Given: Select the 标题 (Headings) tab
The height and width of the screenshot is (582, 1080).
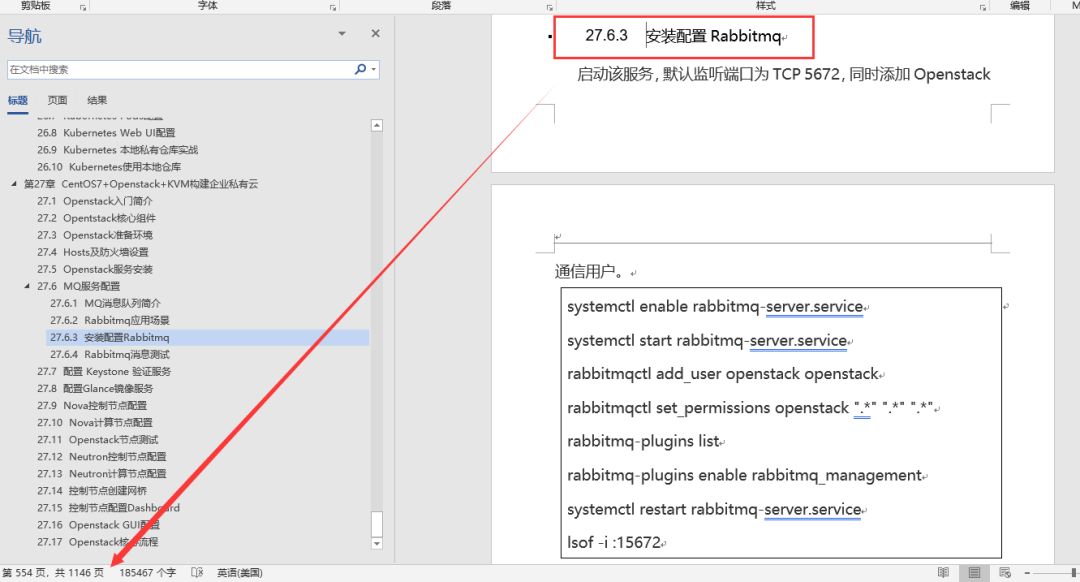Looking at the screenshot, I should [x=18, y=101].
